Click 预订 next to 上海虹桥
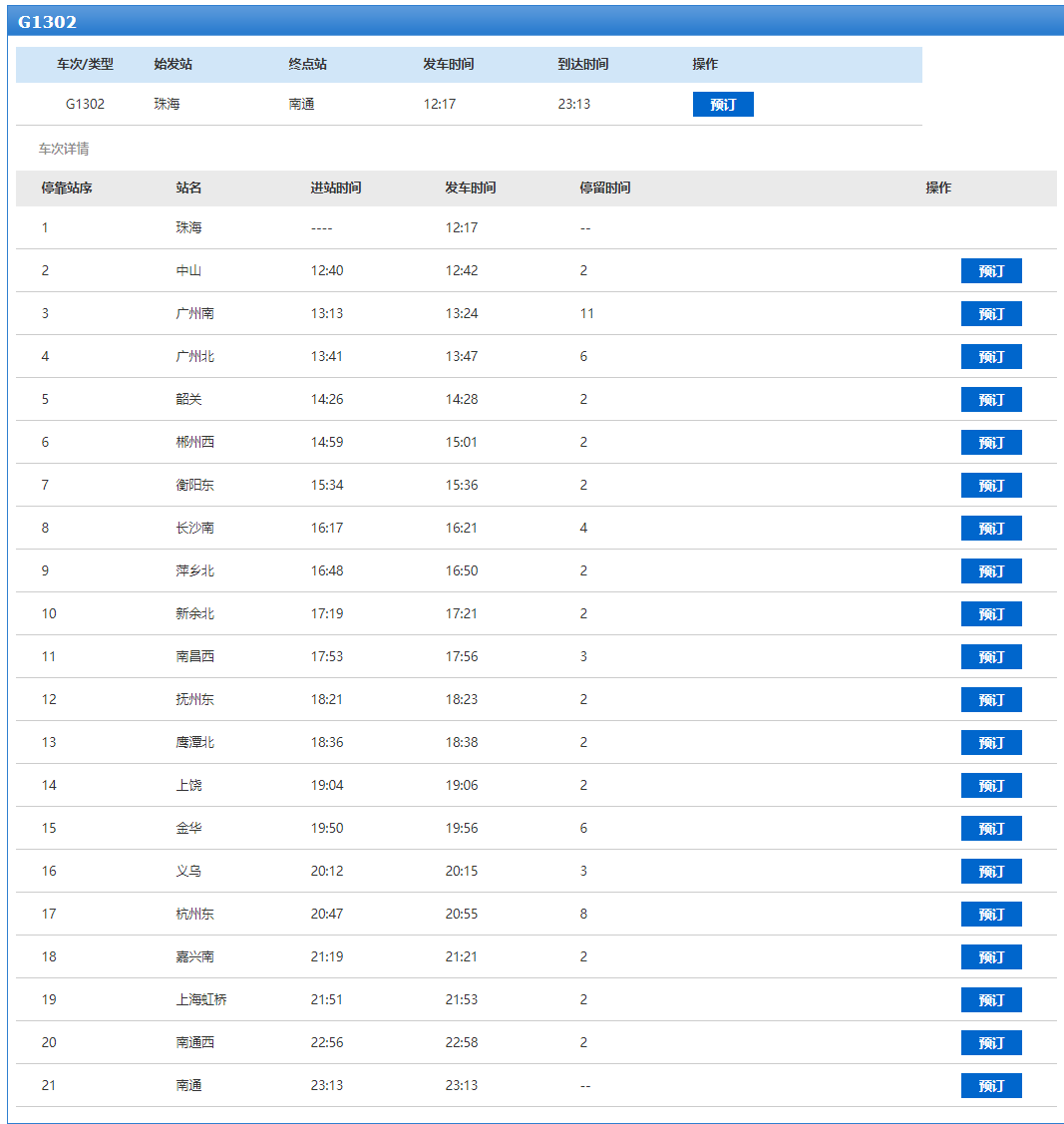This screenshot has width=1064, height=1124. coord(990,1000)
